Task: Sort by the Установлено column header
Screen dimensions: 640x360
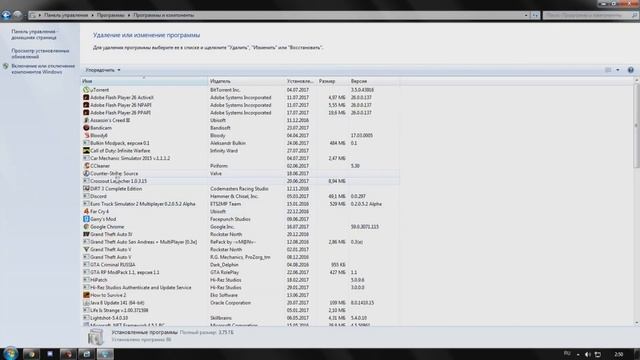Action: pos(301,81)
